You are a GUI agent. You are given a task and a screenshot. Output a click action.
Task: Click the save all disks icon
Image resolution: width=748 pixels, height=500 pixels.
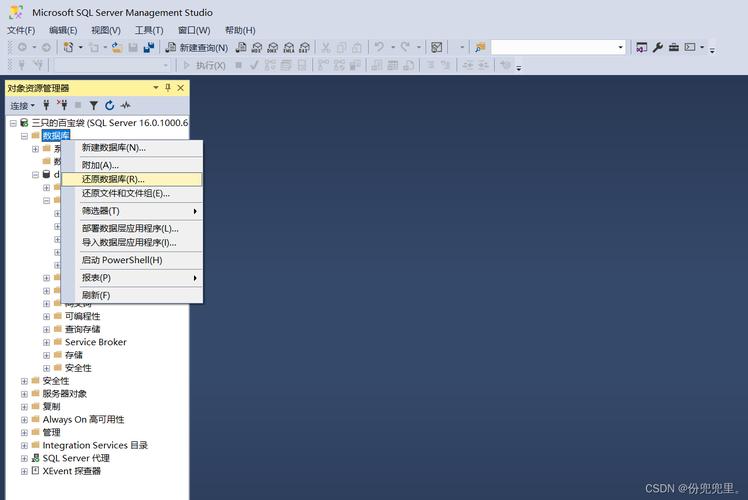pos(149,47)
